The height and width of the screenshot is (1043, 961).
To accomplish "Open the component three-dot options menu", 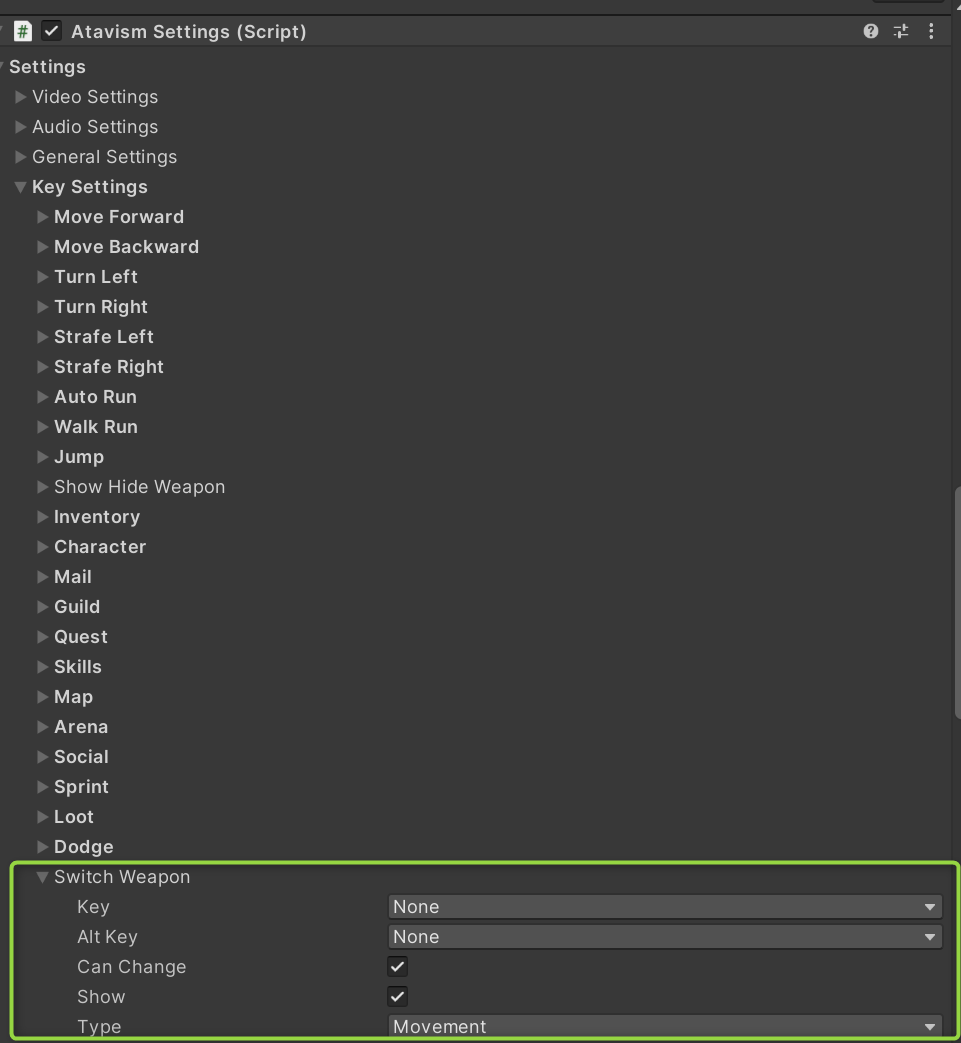I will 931,32.
